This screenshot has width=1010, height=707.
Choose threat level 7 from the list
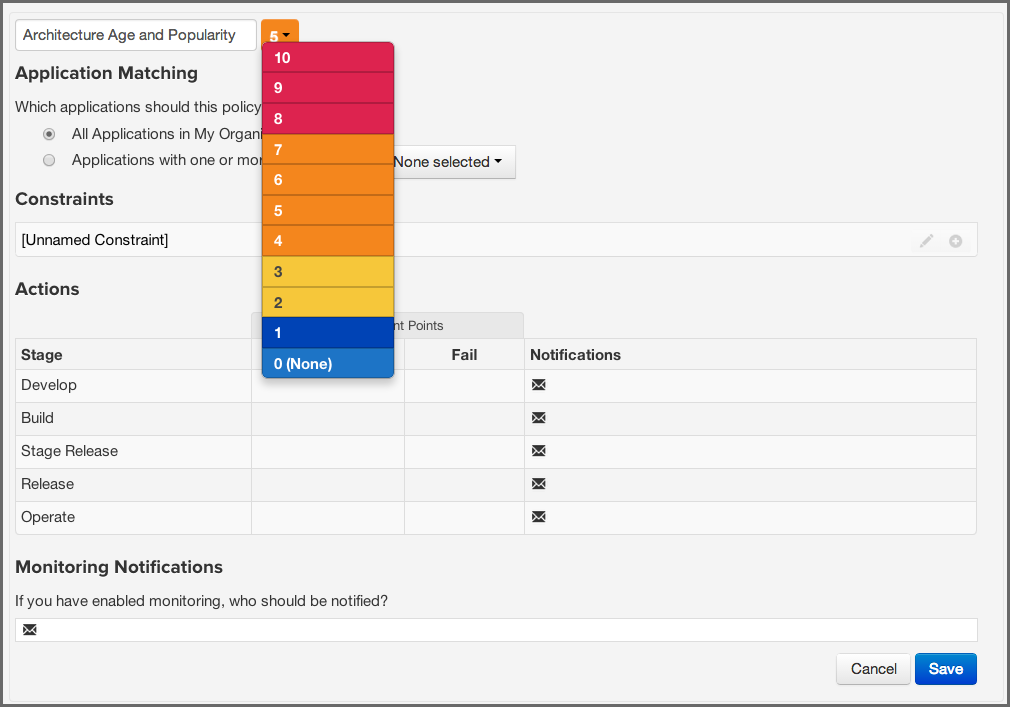328,149
